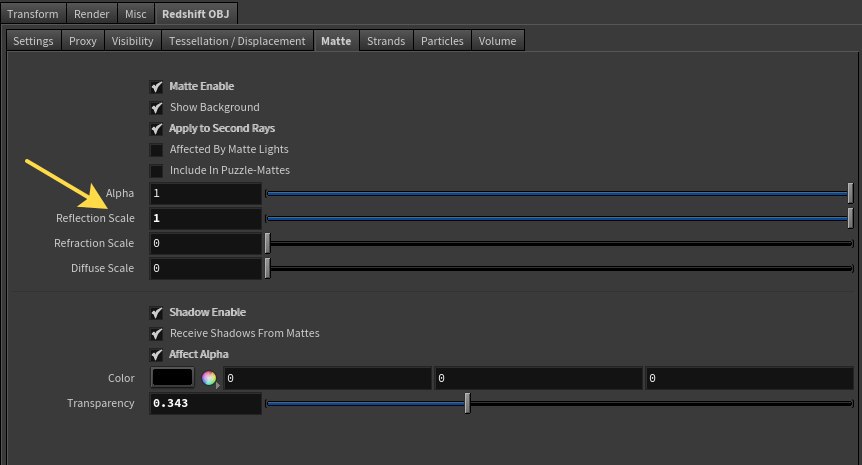The image size is (862, 465).
Task: Open the color picker wheel icon
Action: tap(209, 378)
